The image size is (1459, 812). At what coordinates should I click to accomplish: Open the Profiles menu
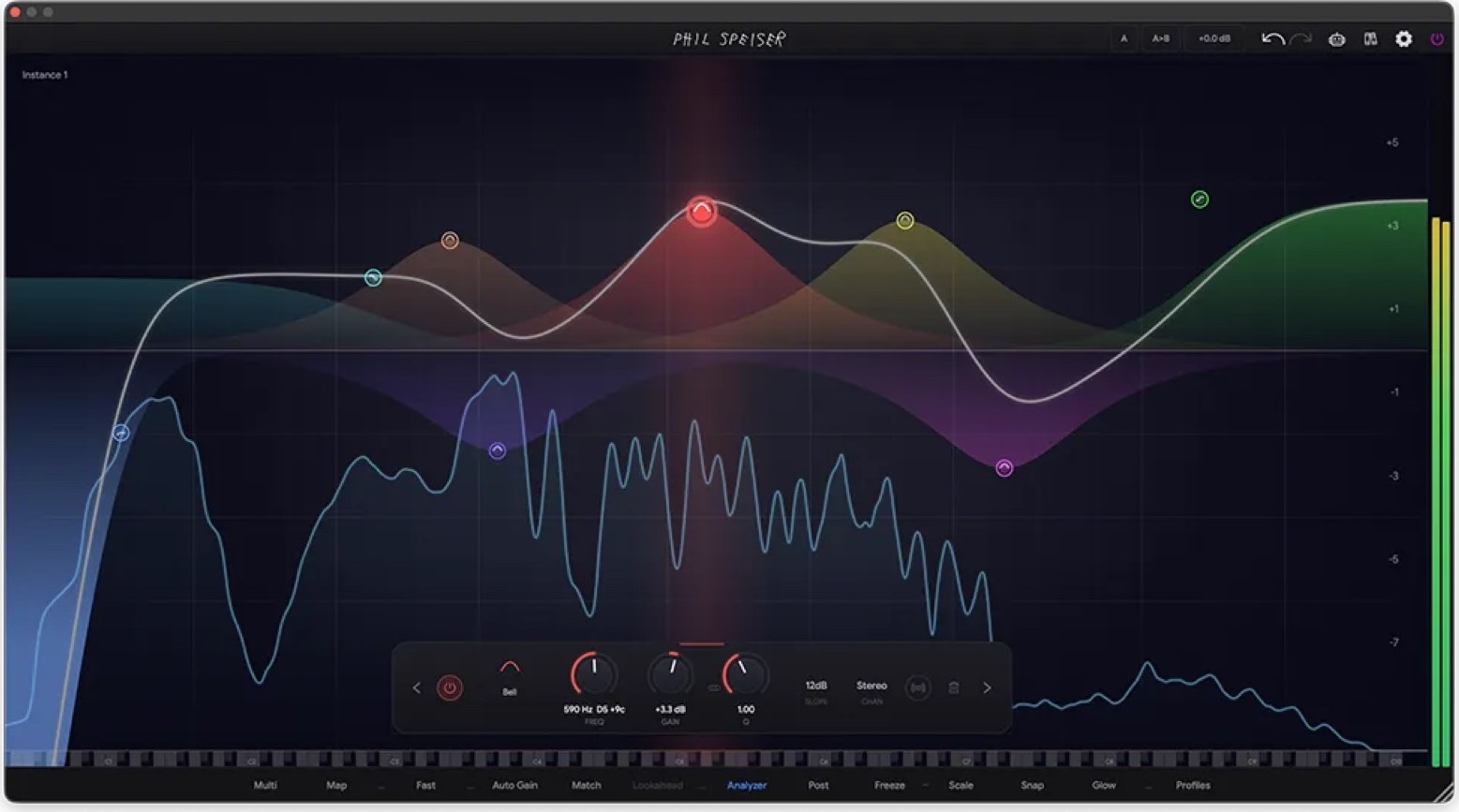point(1193,785)
